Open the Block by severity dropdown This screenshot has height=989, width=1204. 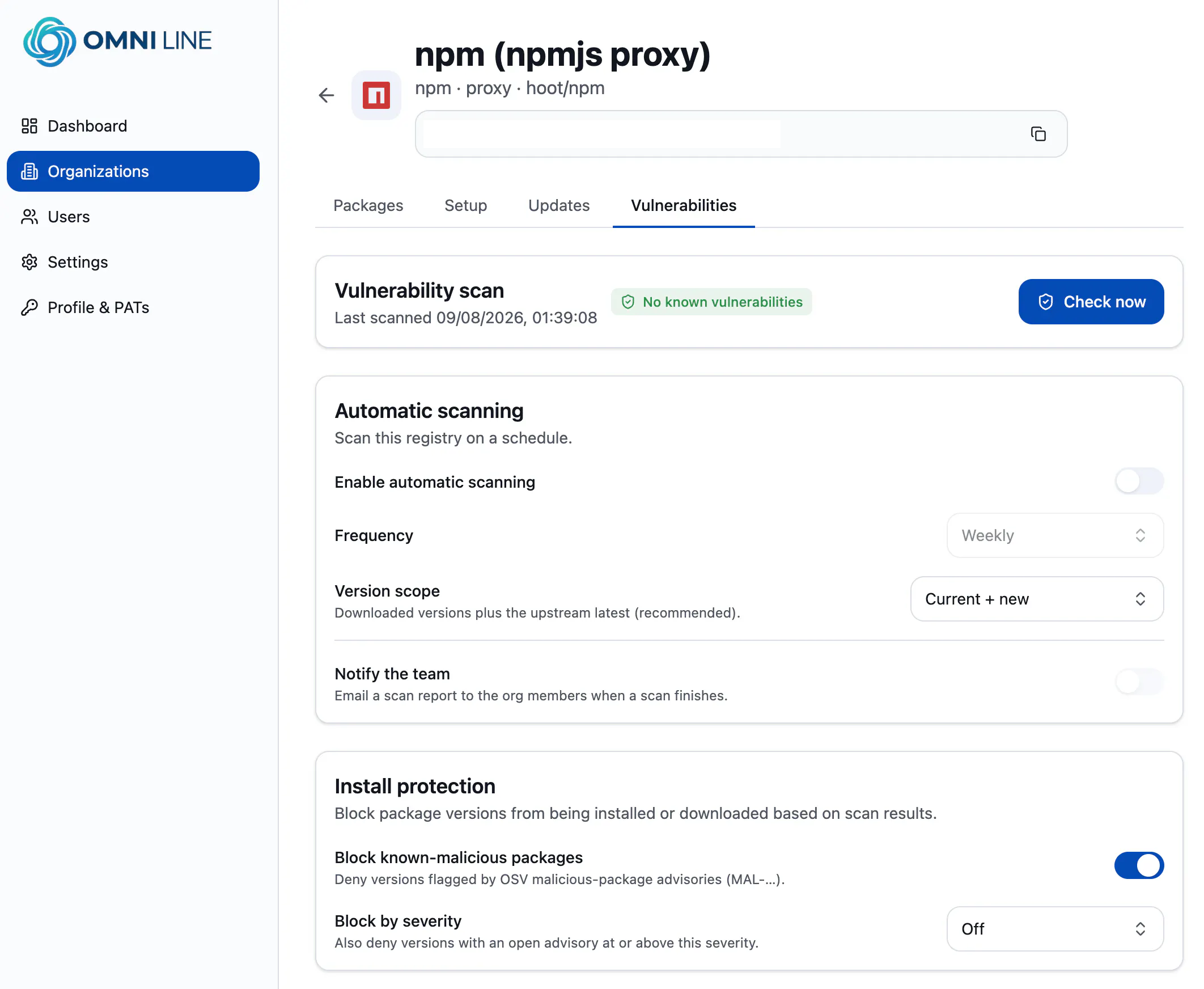1055,929
